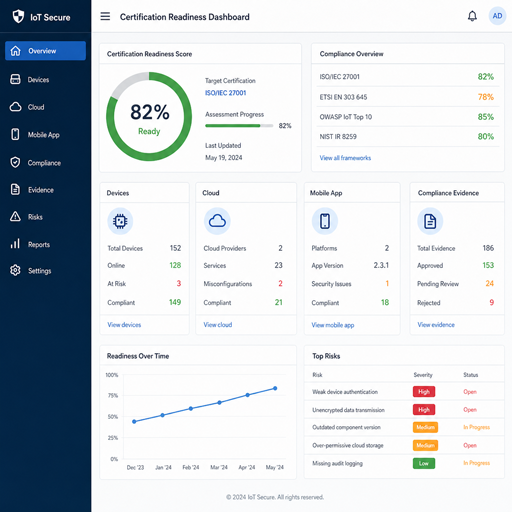
Task: Click Over-permissive cloud storage risk
Action: 348,445
